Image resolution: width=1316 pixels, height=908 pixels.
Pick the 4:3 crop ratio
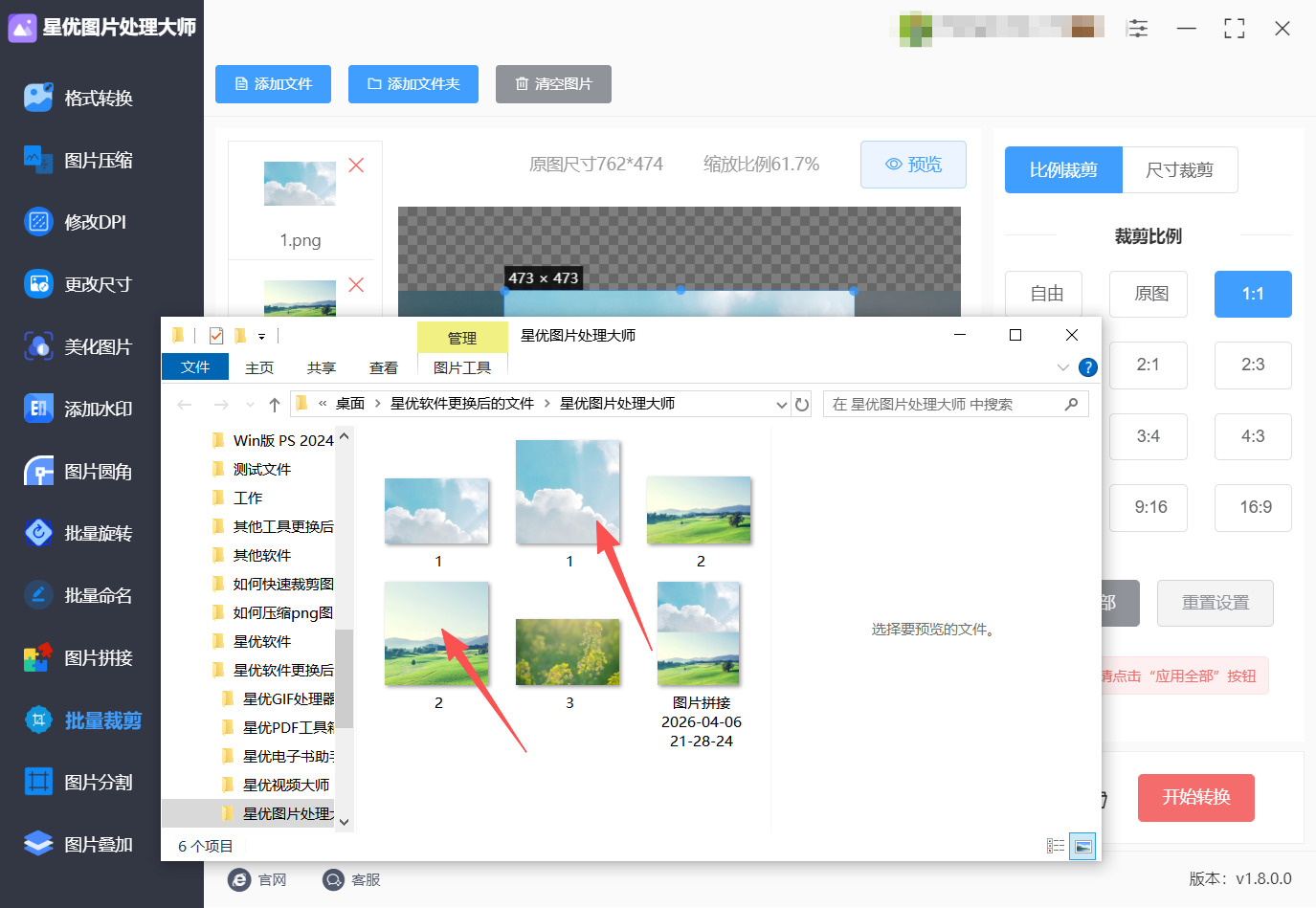[x=1253, y=437]
